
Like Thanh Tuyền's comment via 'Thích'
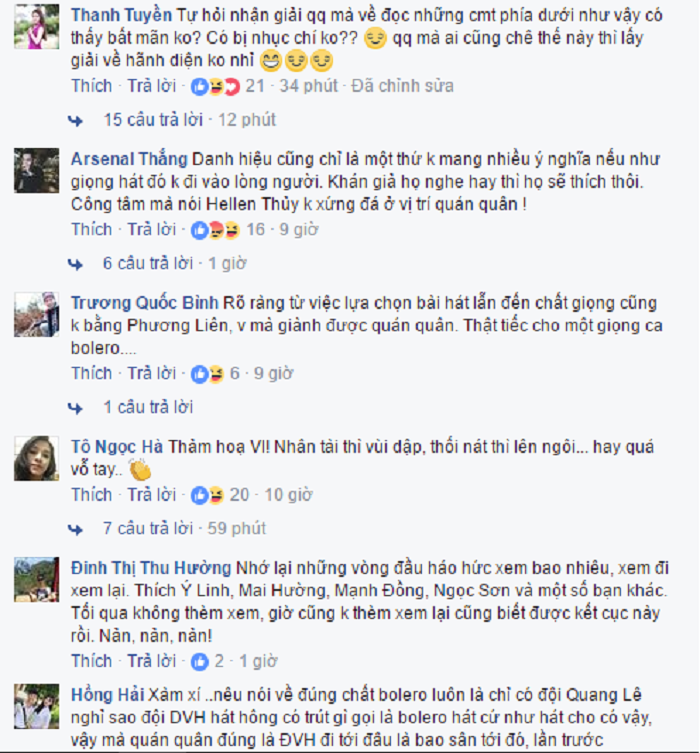[x=92, y=86]
